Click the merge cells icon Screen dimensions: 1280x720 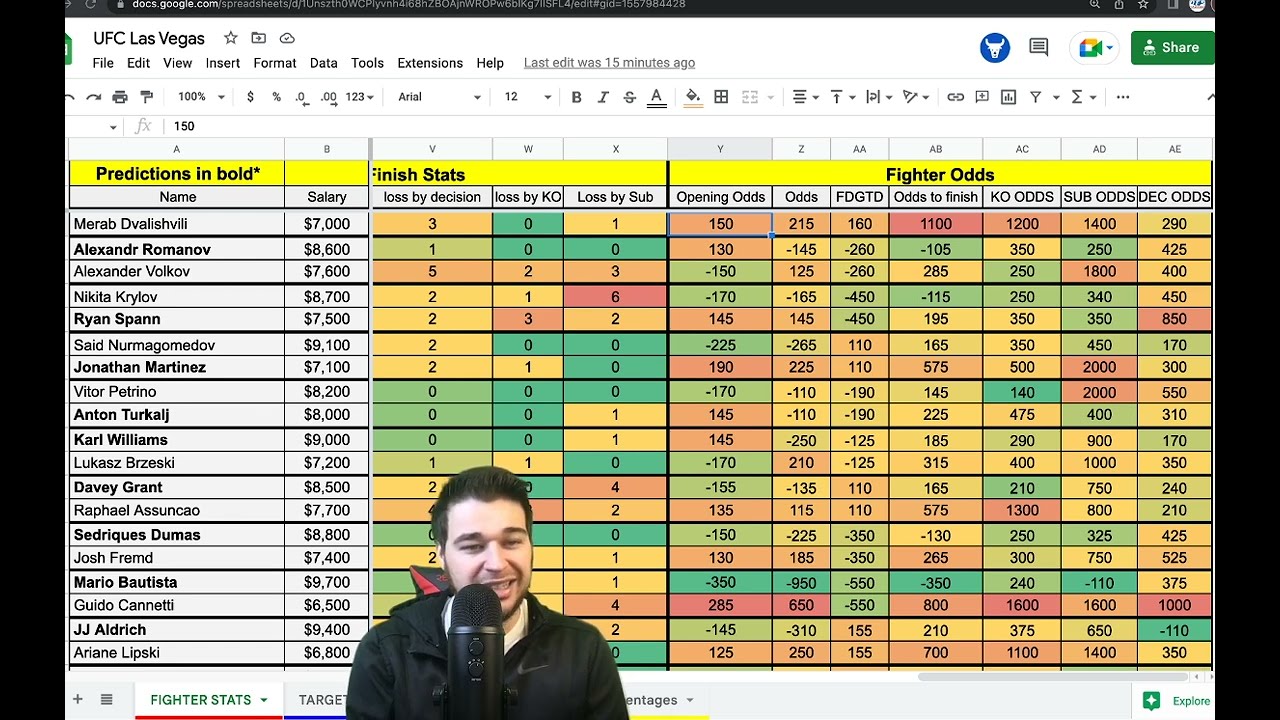[748, 97]
